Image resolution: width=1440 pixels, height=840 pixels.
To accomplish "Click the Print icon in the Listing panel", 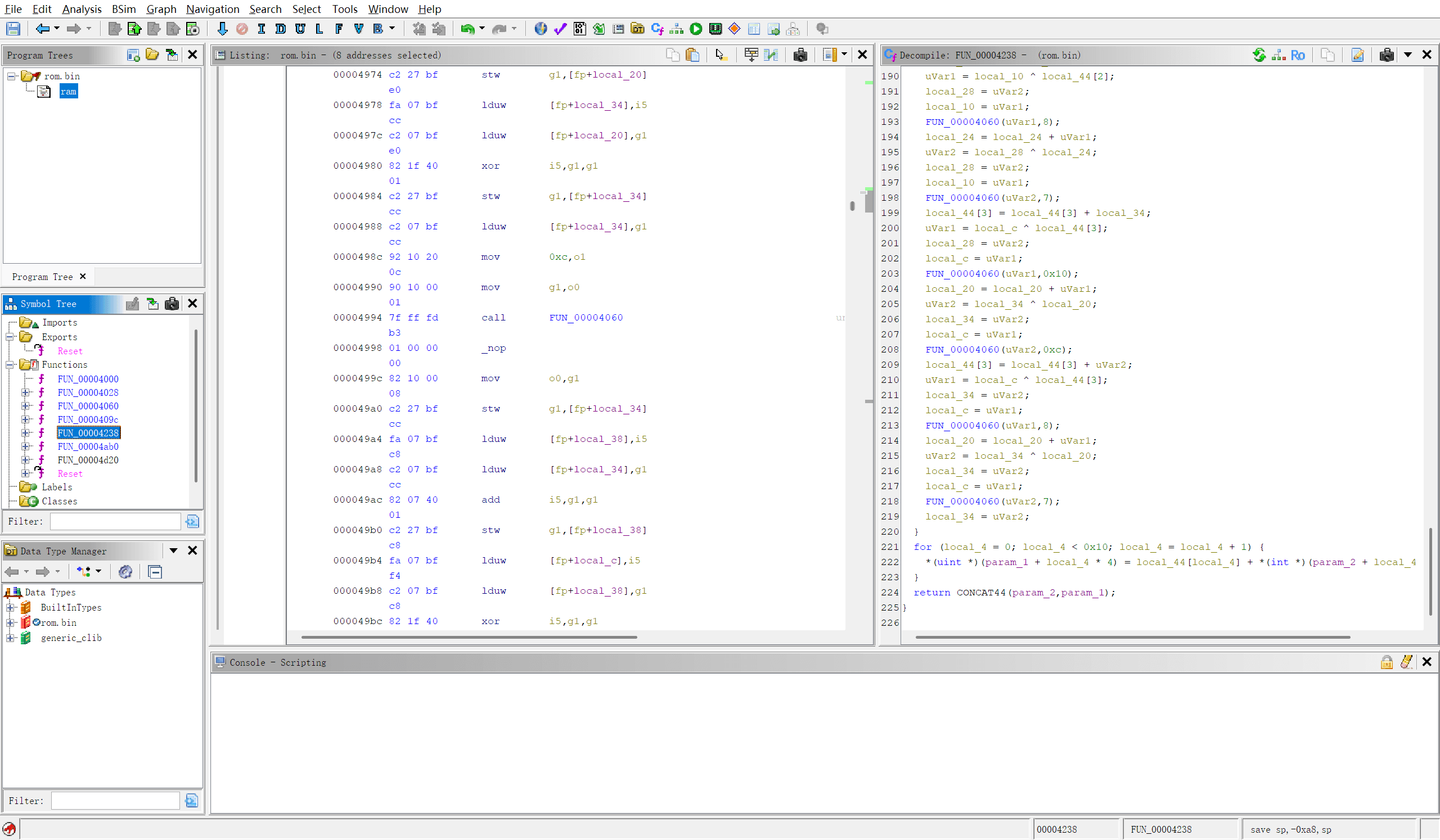I will pos(800,55).
